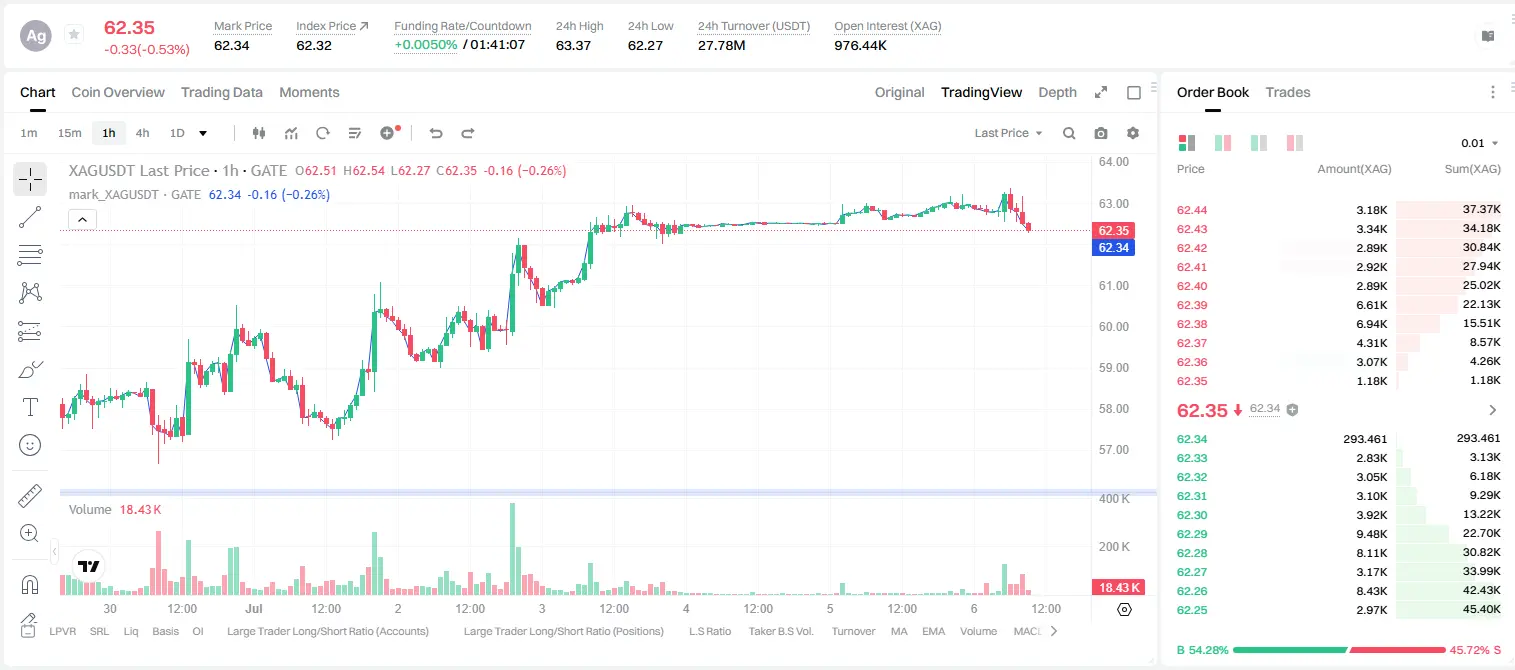Click the 62.35 last price chart label
Screen dimensions: 1515x670
point(1114,230)
